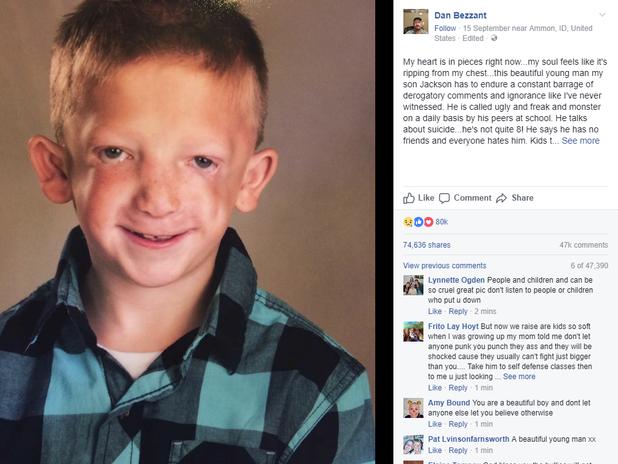
Task: Open Lynnette Ogden's avatar thumbnail
Action: tap(413, 285)
